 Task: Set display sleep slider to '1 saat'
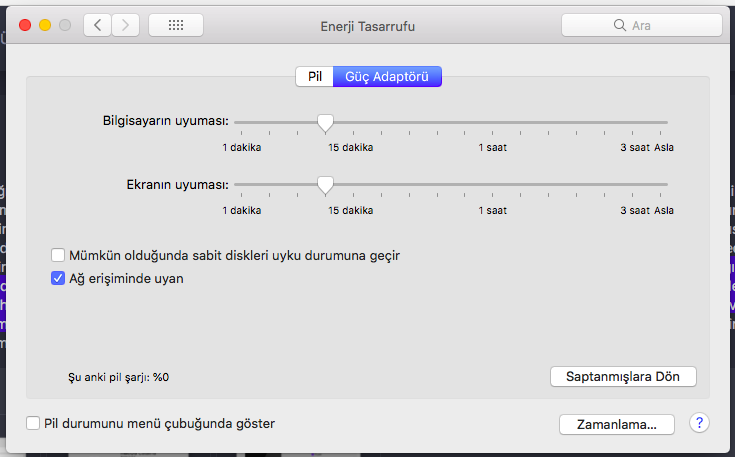click(492, 185)
